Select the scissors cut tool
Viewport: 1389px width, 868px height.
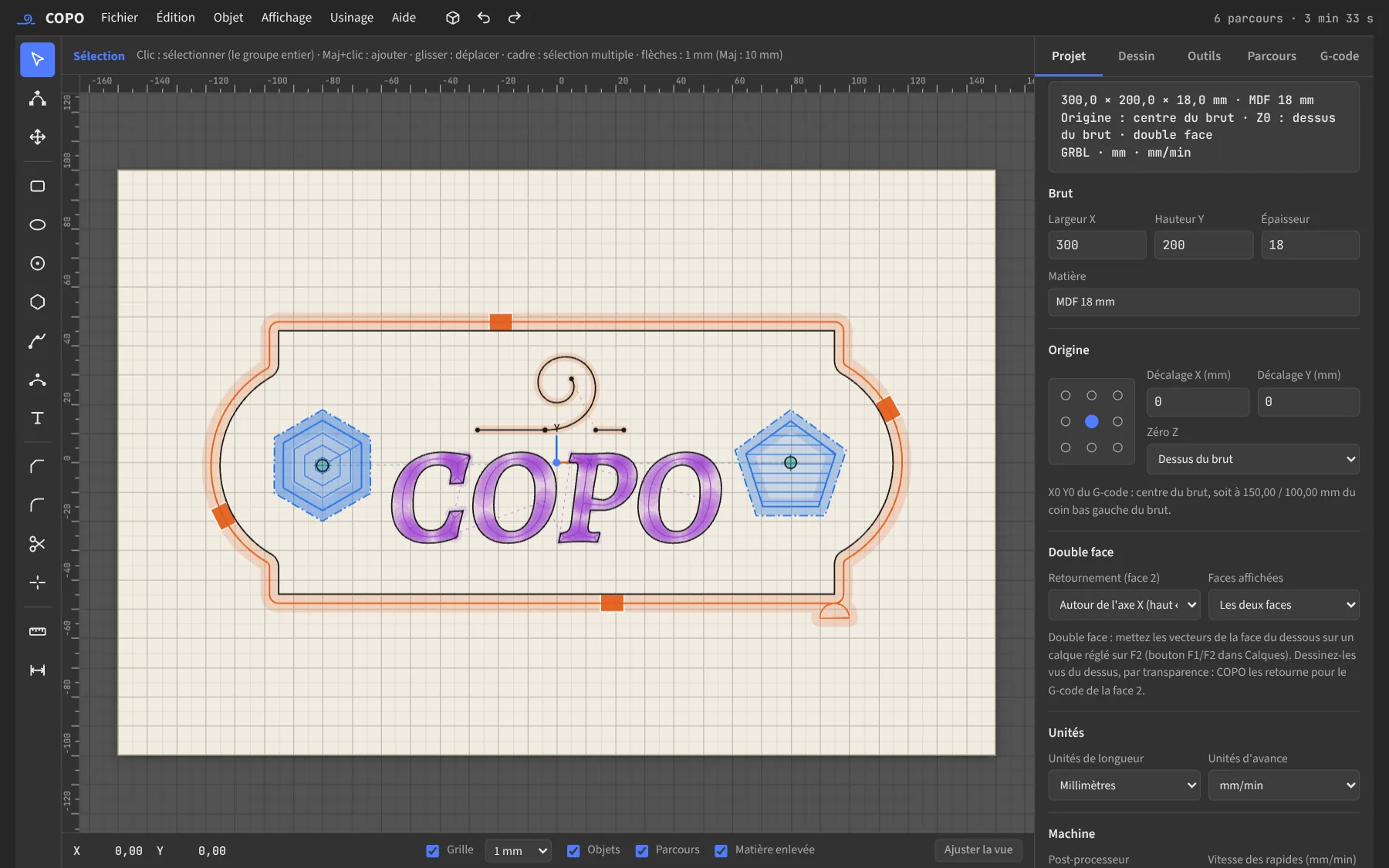pyautogui.click(x=37, y=544)
